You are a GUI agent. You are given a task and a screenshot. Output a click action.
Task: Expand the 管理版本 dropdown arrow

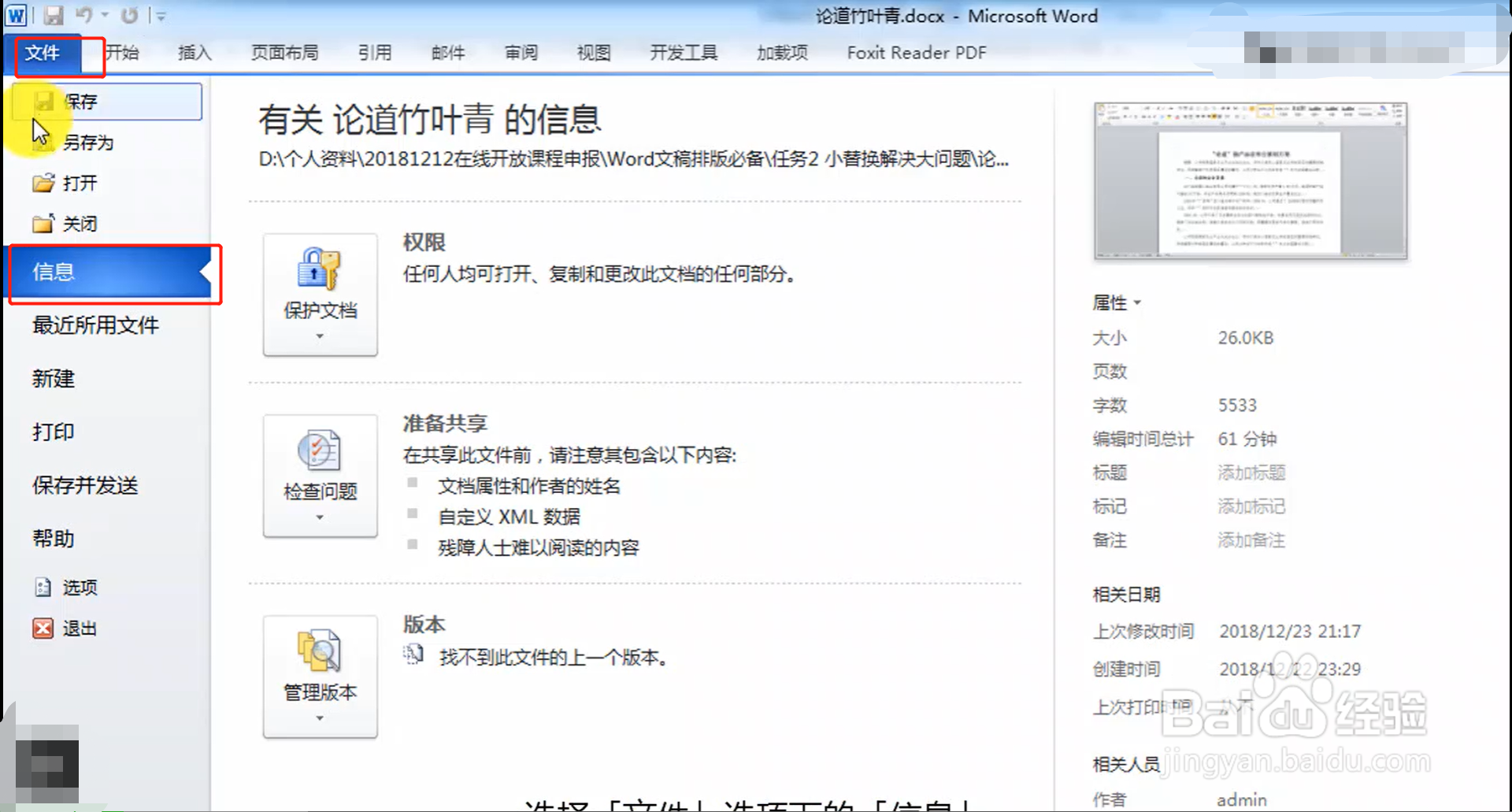(320, 718)
